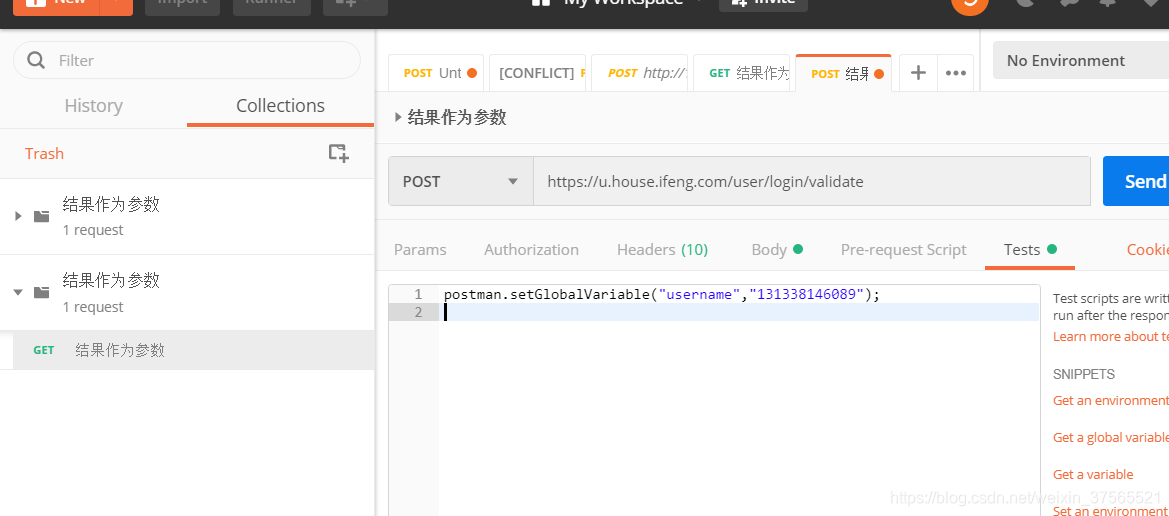
Task: Click the search icon in the Filter box
Action: coord(36,60)
